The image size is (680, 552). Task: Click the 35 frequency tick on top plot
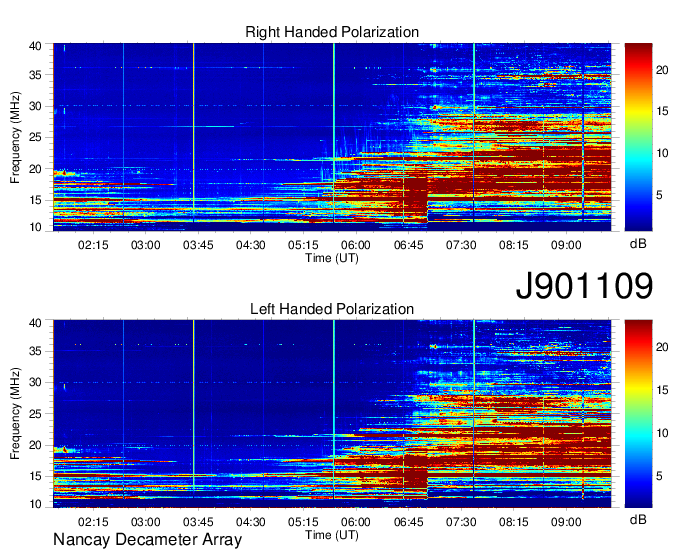click(35, 75)
